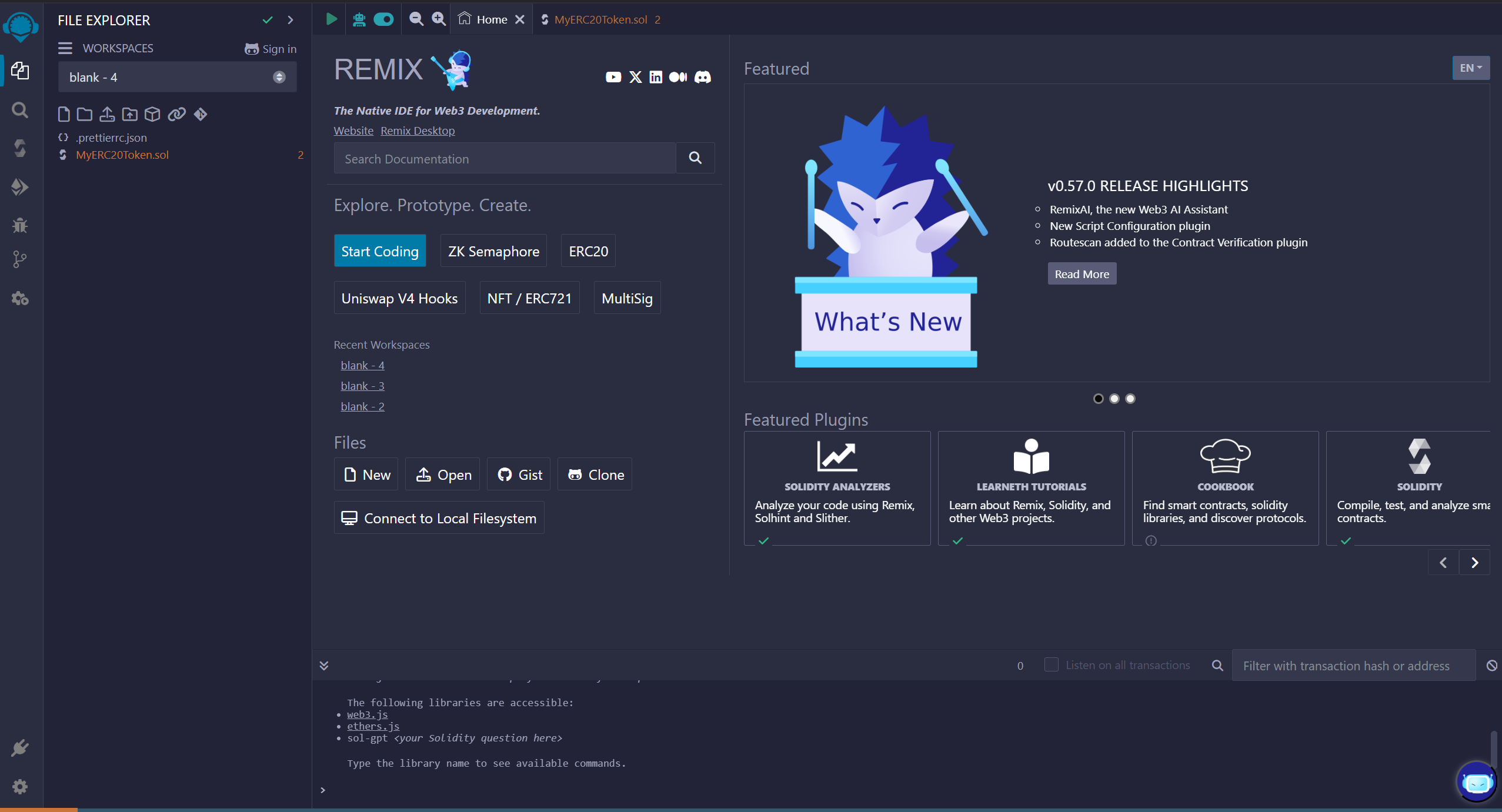Open the Git source control icon
1502x812 pixels.
pos(20,259)
